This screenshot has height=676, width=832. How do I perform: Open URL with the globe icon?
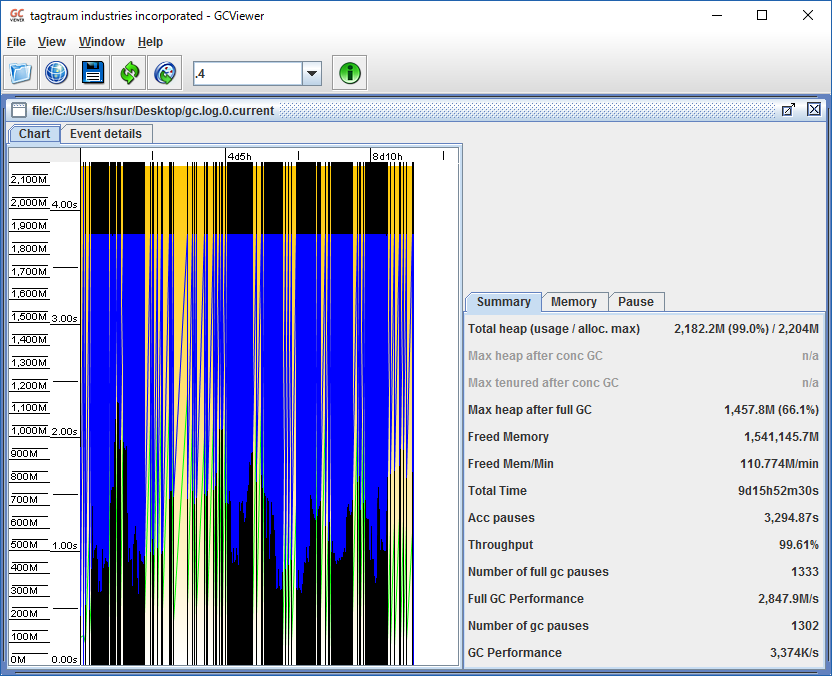[x=57, y=73]
